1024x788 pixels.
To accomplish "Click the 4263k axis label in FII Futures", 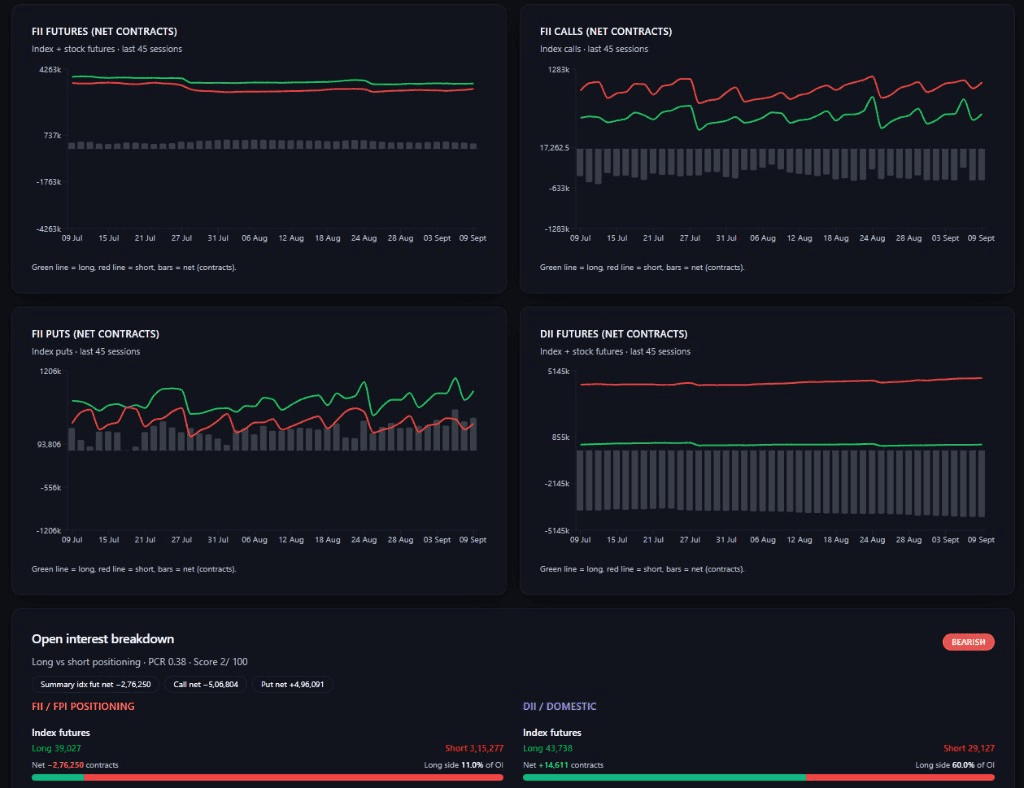I will (x=50, y=70).
